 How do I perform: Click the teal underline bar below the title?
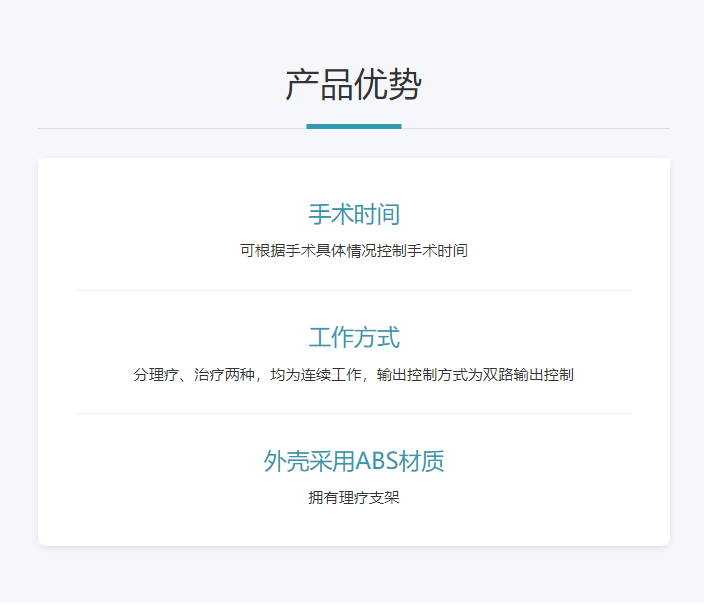click(x=353, y=126)
